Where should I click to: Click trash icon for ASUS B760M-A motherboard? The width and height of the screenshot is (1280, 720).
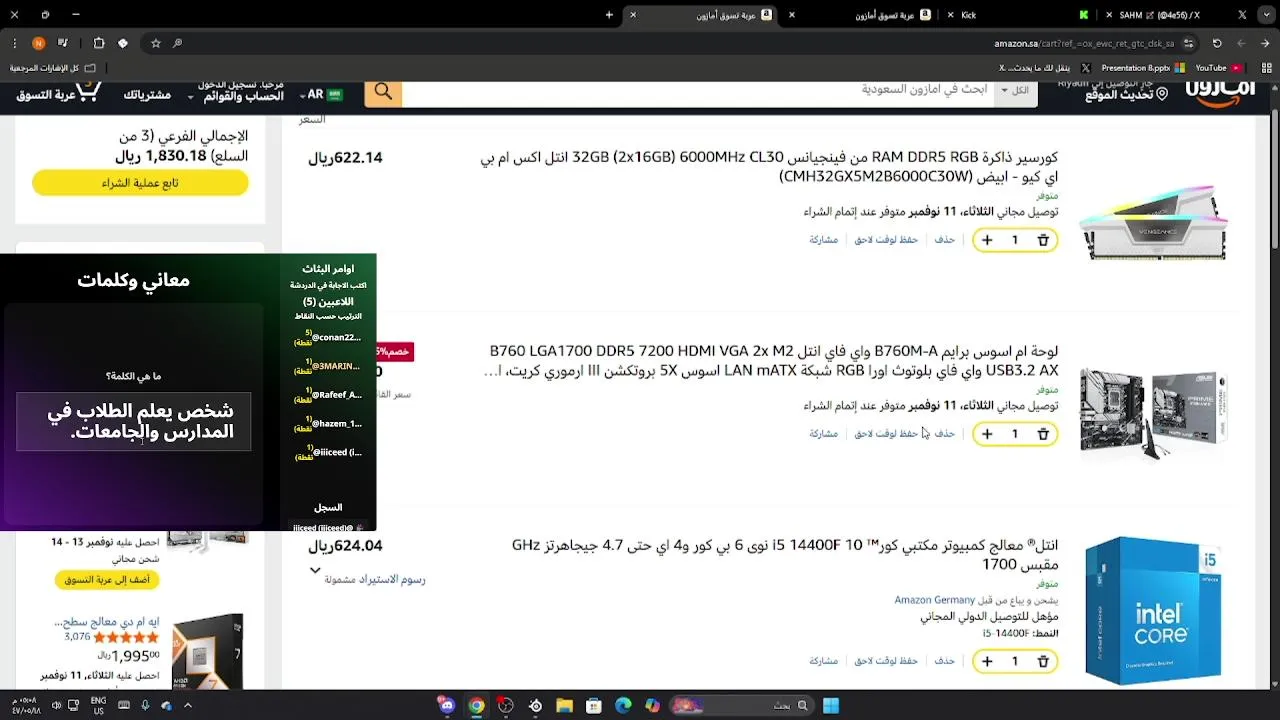coord(1043,434)
